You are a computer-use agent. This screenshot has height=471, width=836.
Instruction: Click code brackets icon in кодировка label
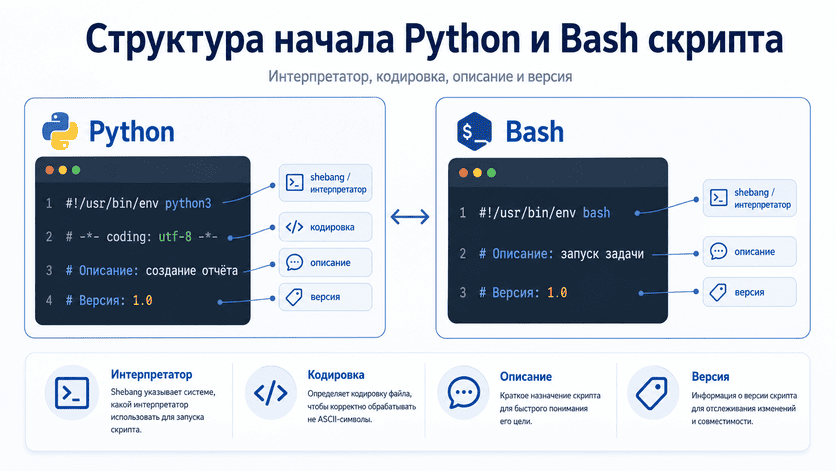(294, 227)
